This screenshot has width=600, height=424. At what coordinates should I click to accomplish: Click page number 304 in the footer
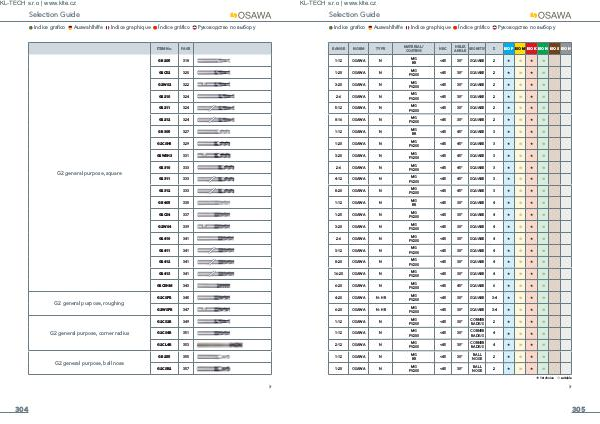tap(22, 410)
